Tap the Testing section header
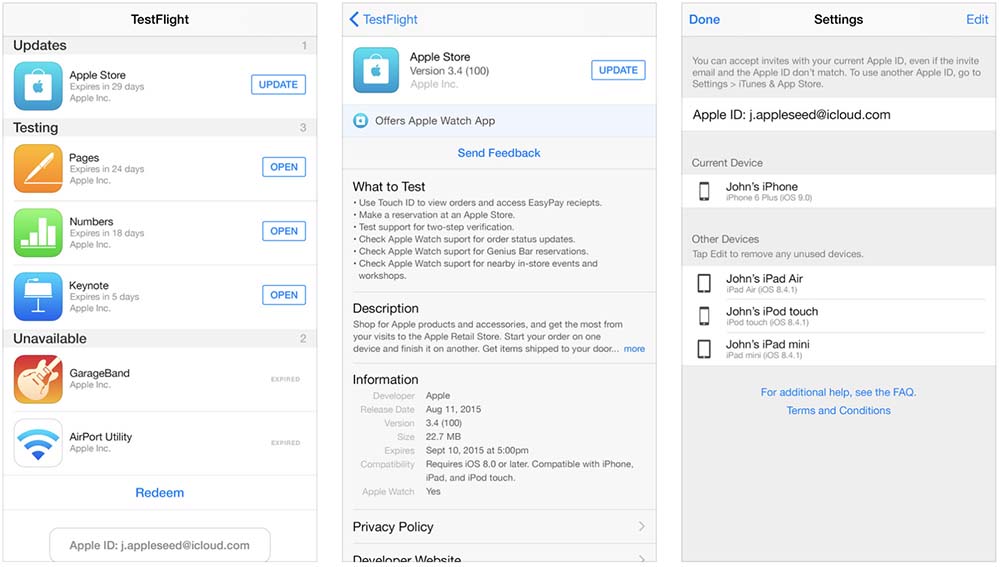This screenshot has height=567, width=1000. (x=159, y=128)
